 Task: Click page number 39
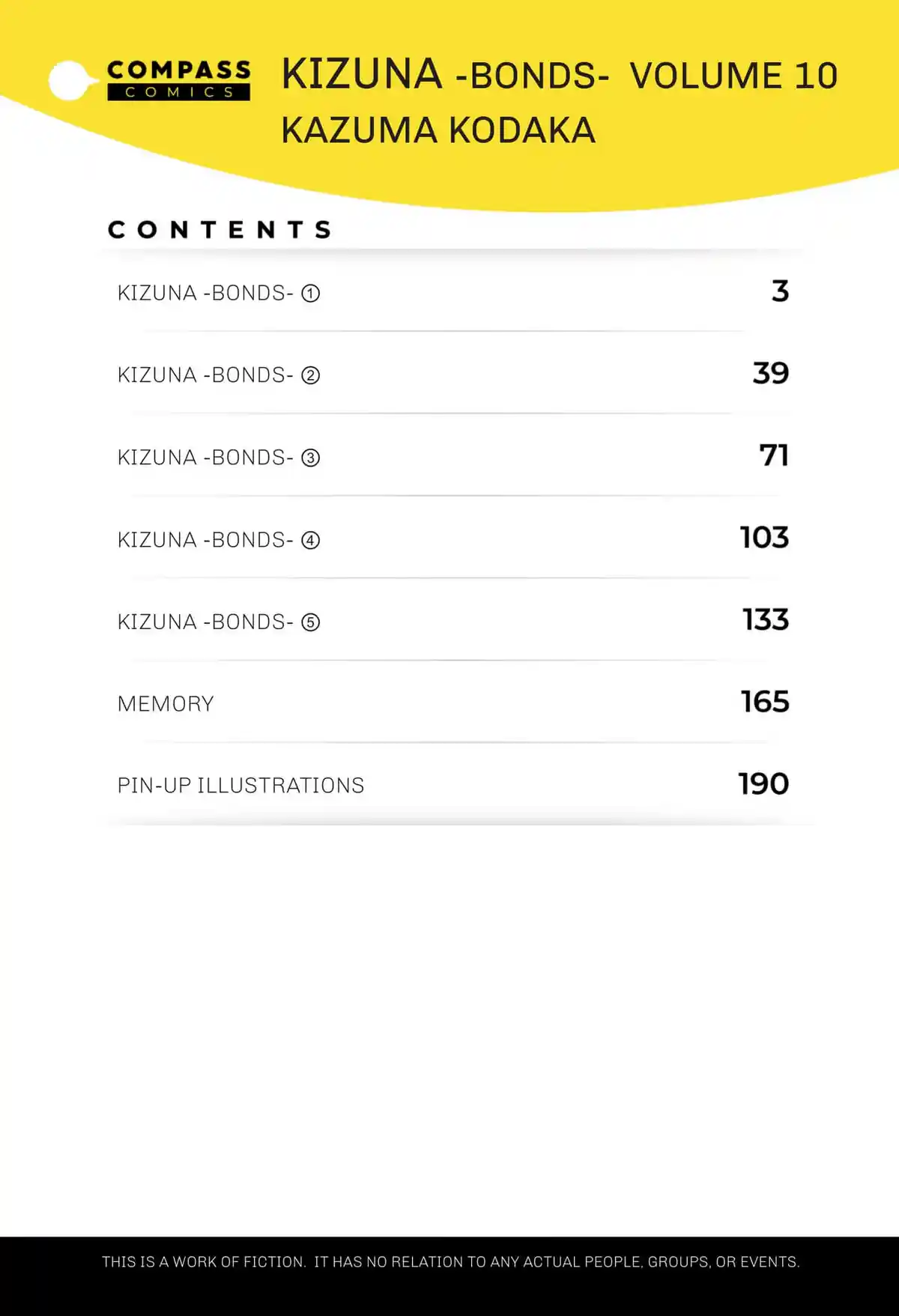click(771, 373)
